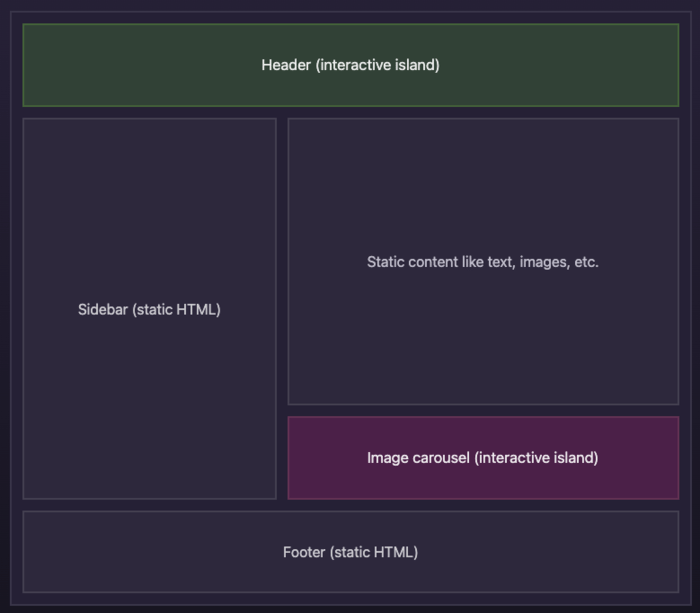This screenshot has height=613, width=700.
Task: Click the word 'images' in the static content label
Action: [x=542, y=262]
